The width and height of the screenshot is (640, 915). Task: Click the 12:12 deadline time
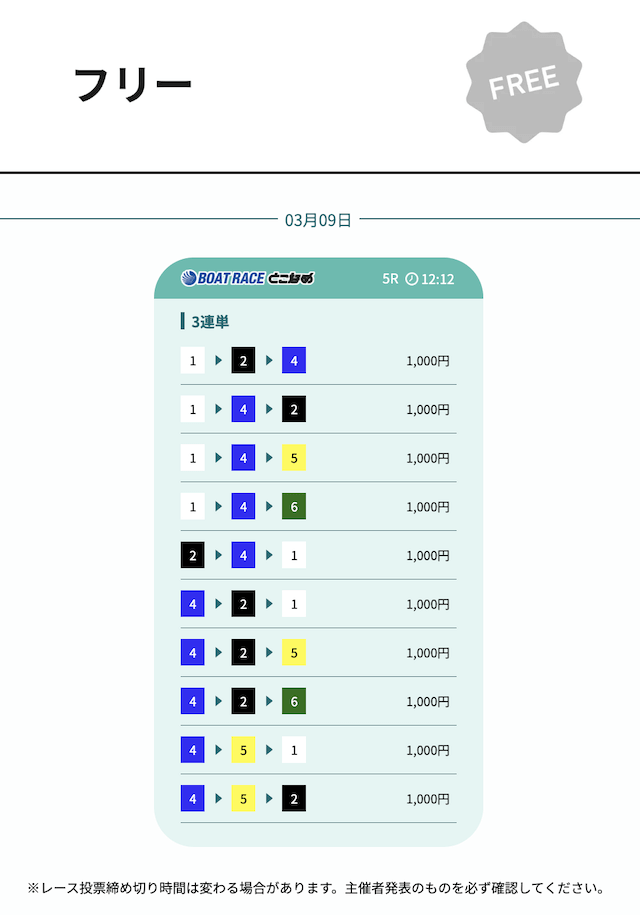[x=438, y=279]
